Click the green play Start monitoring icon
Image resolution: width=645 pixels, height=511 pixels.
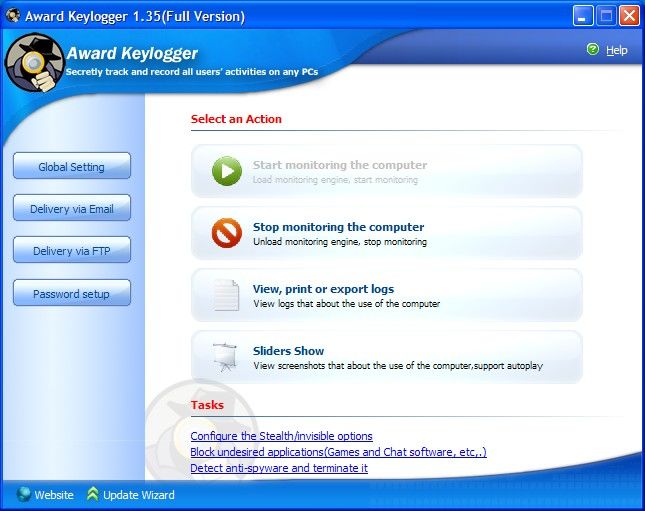point(227,171)
